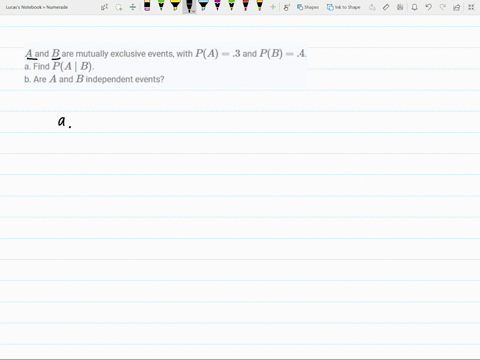Click the ink to text icon
Viewport: 480px width, 360px height.
[x=372, y=7]
